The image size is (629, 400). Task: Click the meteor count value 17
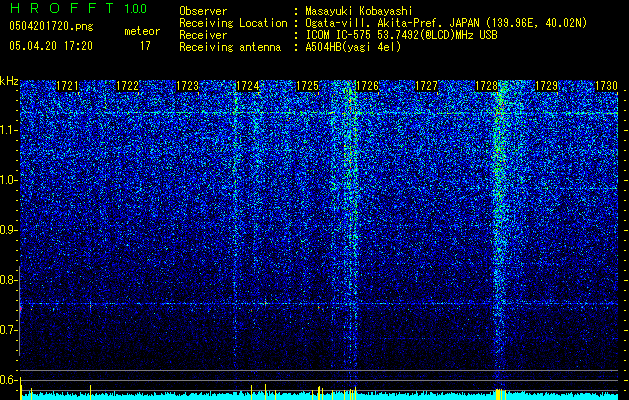[x=145, y=46]
